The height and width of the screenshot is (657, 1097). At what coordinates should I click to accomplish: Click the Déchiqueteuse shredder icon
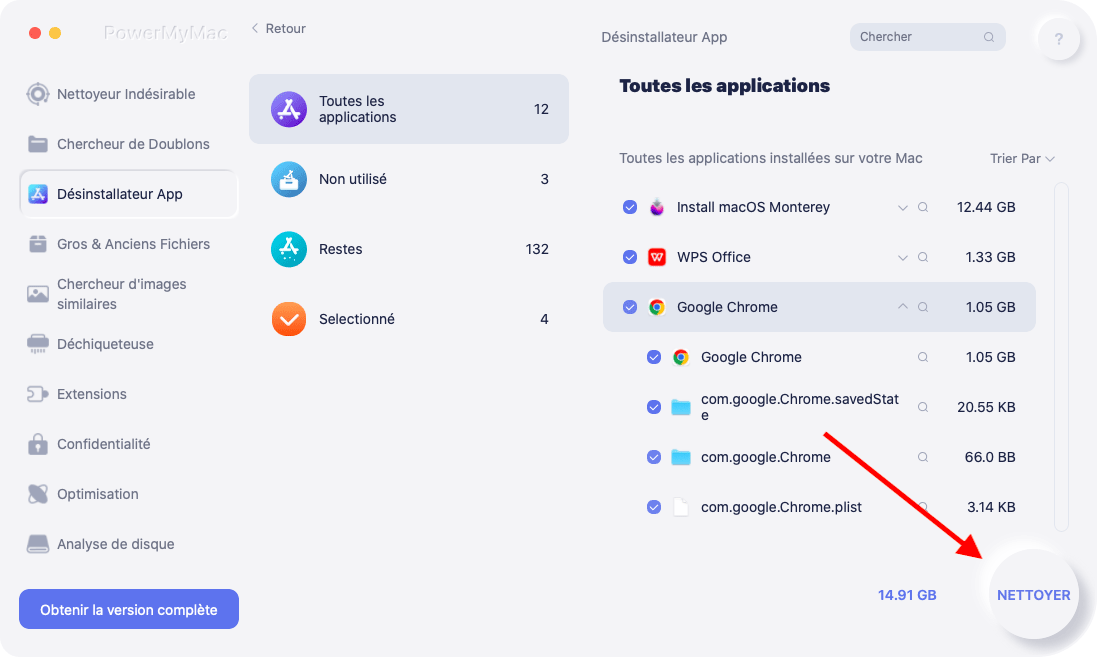[38, 344]
